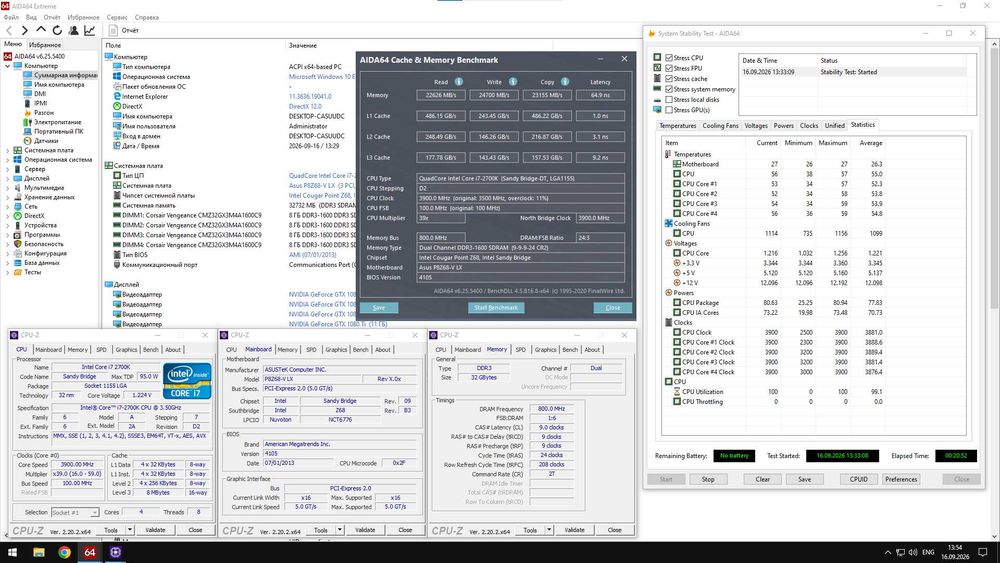Uncheck the Stress FPU checkbox
This screenshot has width=1000, height=563.
[669, 68]
